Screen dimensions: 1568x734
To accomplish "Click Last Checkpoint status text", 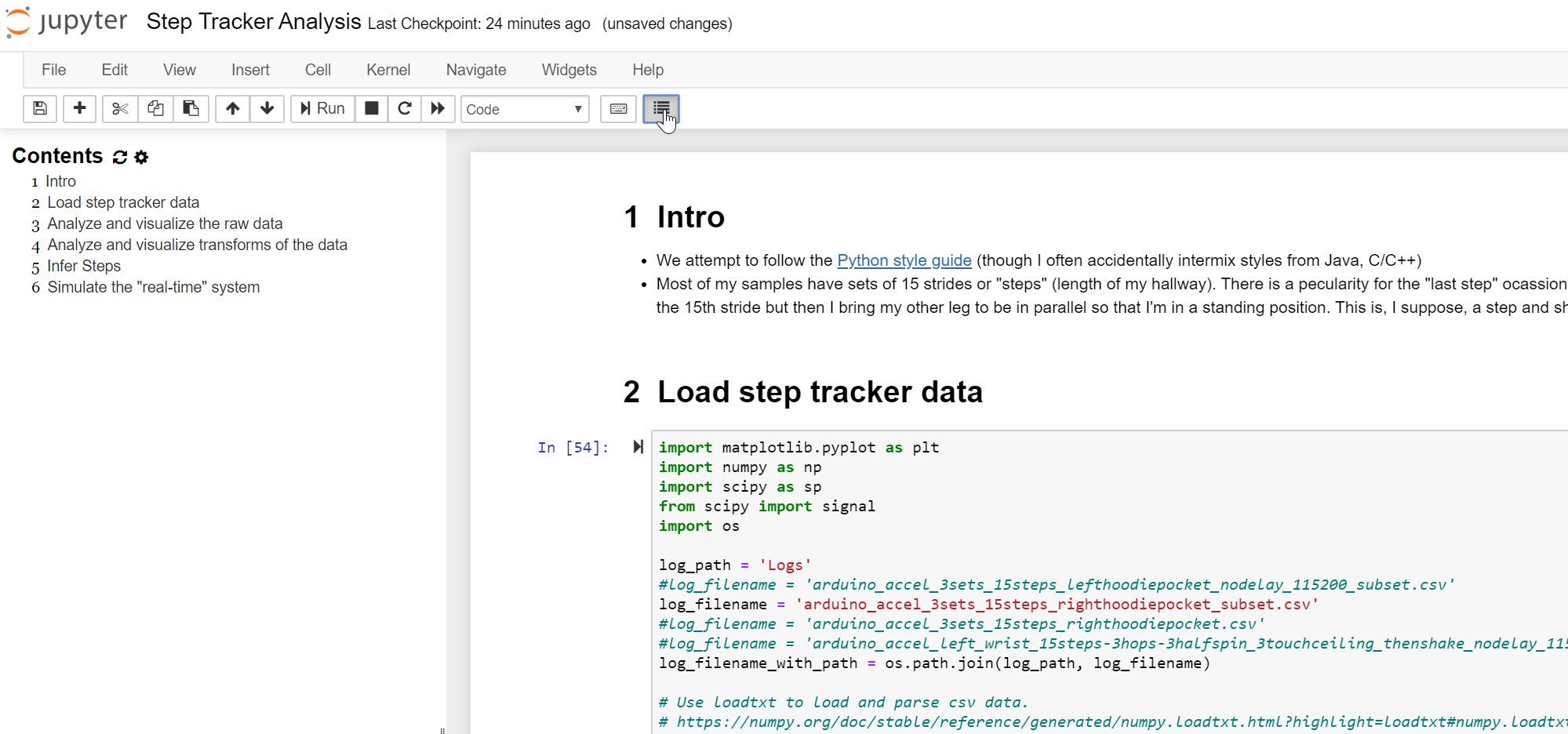I will 478,24.
